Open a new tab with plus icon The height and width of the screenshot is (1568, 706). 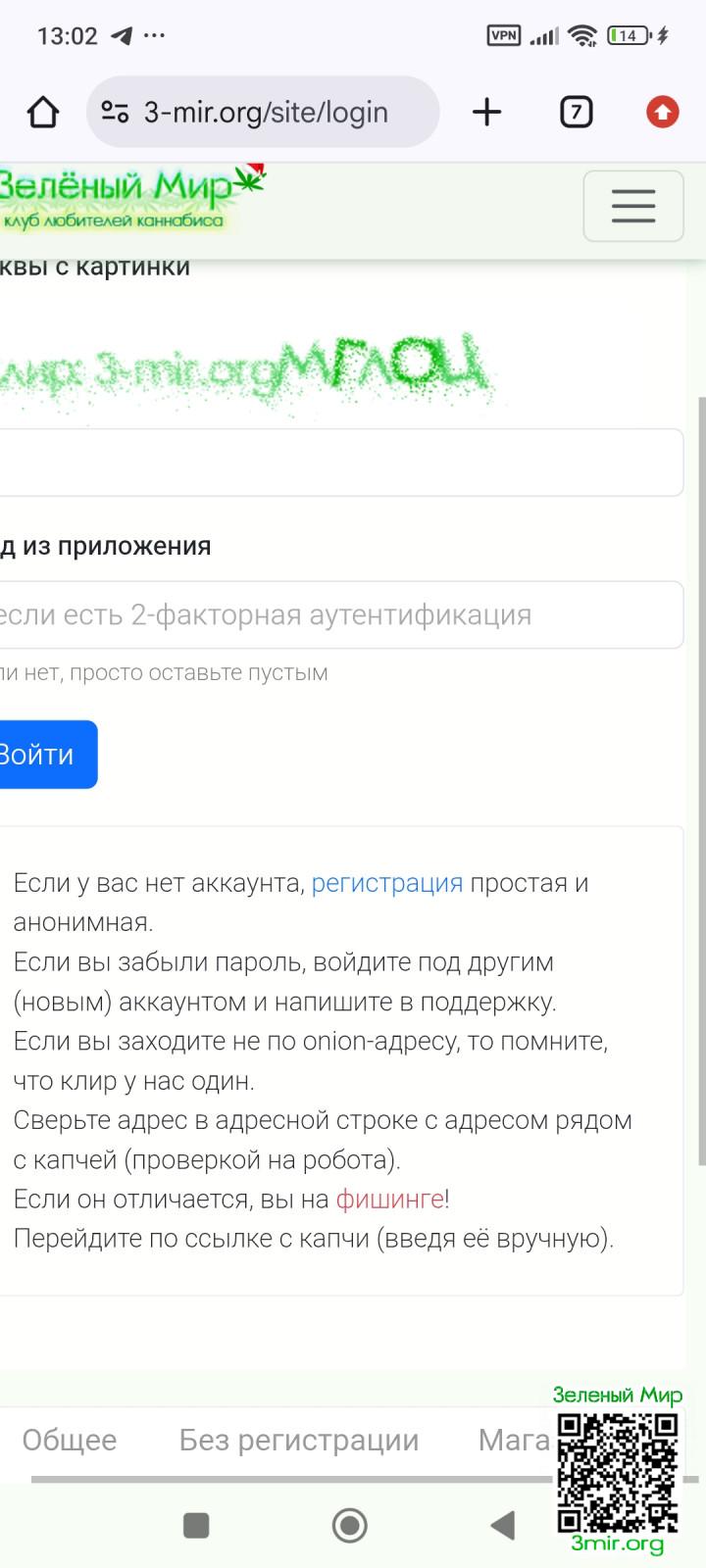[x=486, y=113]
